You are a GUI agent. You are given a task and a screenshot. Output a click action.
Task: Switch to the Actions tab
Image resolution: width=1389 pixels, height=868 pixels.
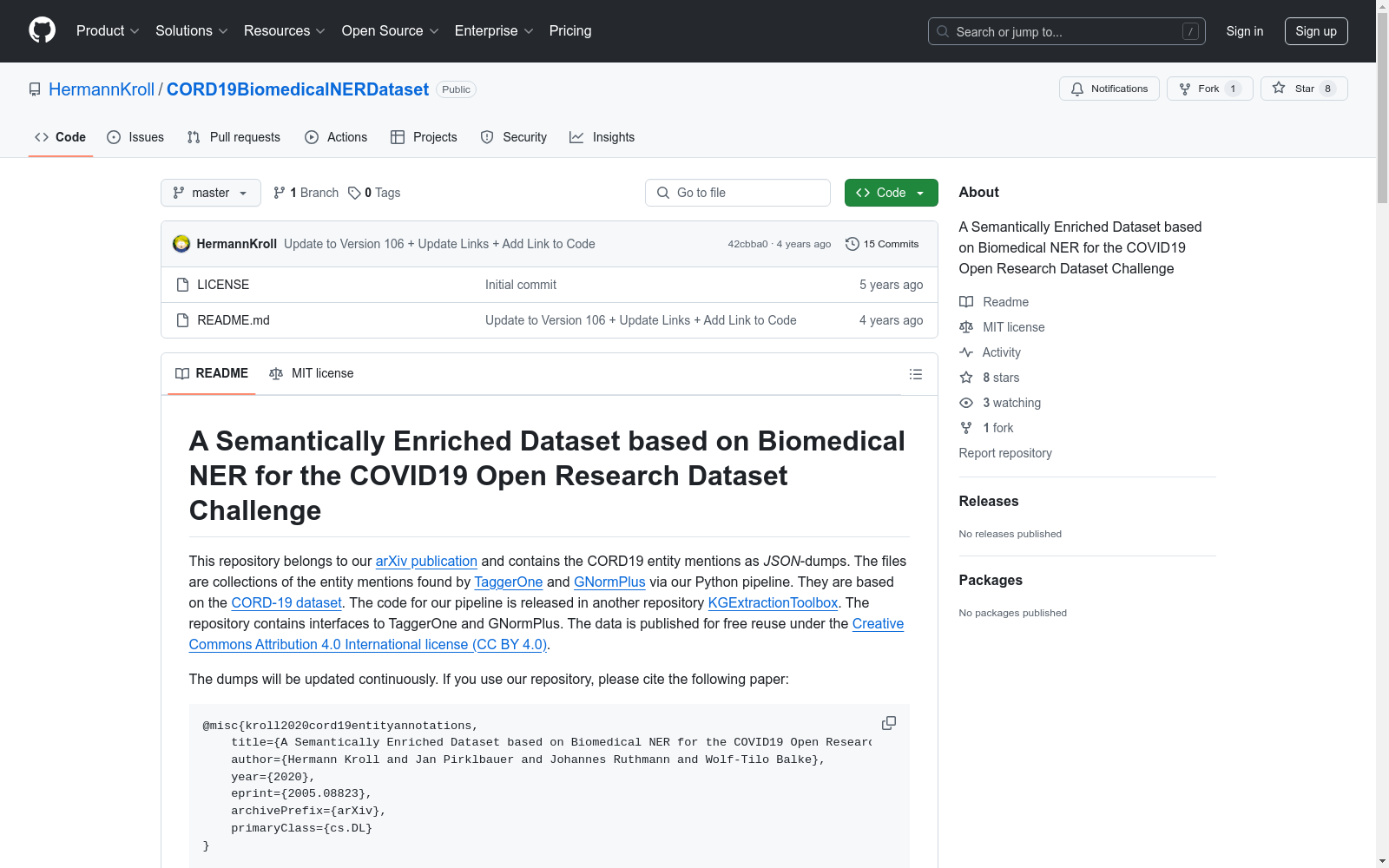tap(336, 137)
